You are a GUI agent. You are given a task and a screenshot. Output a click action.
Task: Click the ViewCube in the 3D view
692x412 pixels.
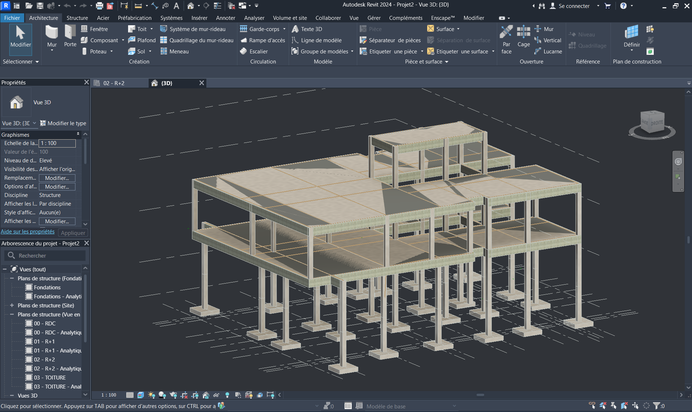pyautogui.click(x=651, y=123)
